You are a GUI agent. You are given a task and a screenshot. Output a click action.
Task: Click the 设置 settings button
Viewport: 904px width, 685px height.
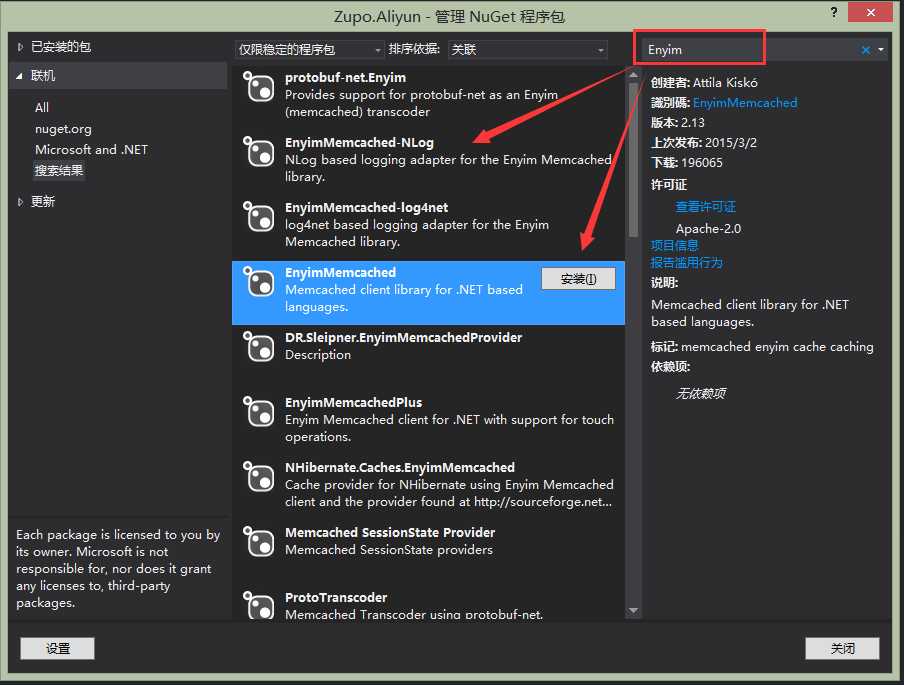point(58,649)
